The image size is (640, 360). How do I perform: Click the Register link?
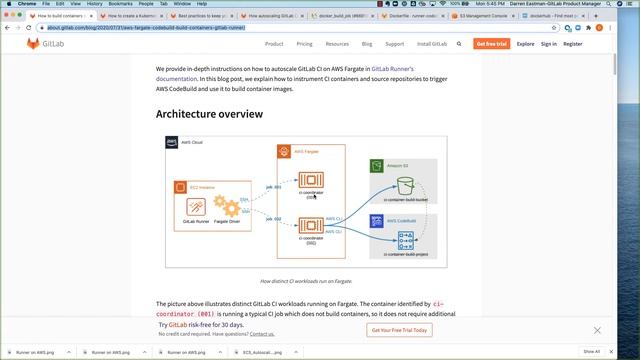[x=573, y=44]
